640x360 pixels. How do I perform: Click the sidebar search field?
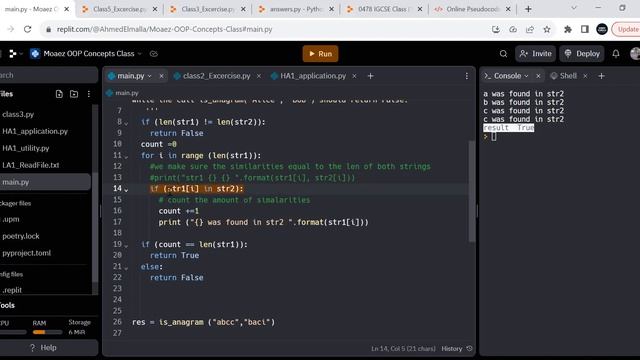tap(48, 76)
